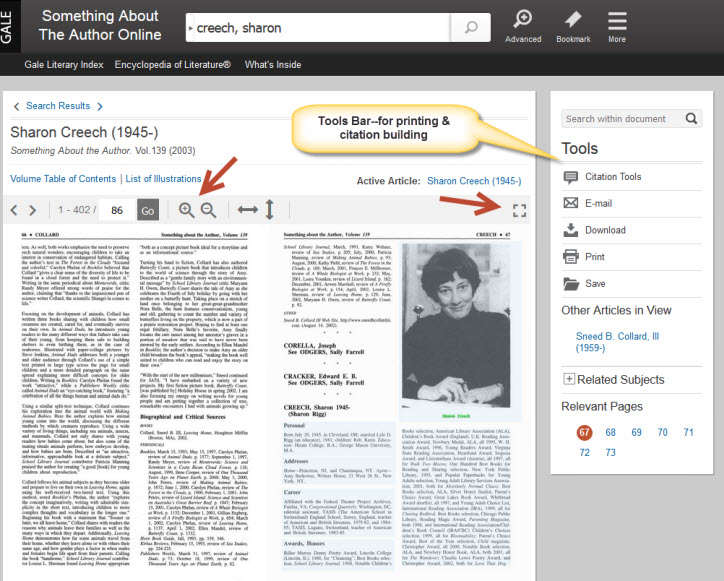
Task: Go to next search result chevron
Action: pyautogui.click(x=100, y=106)
